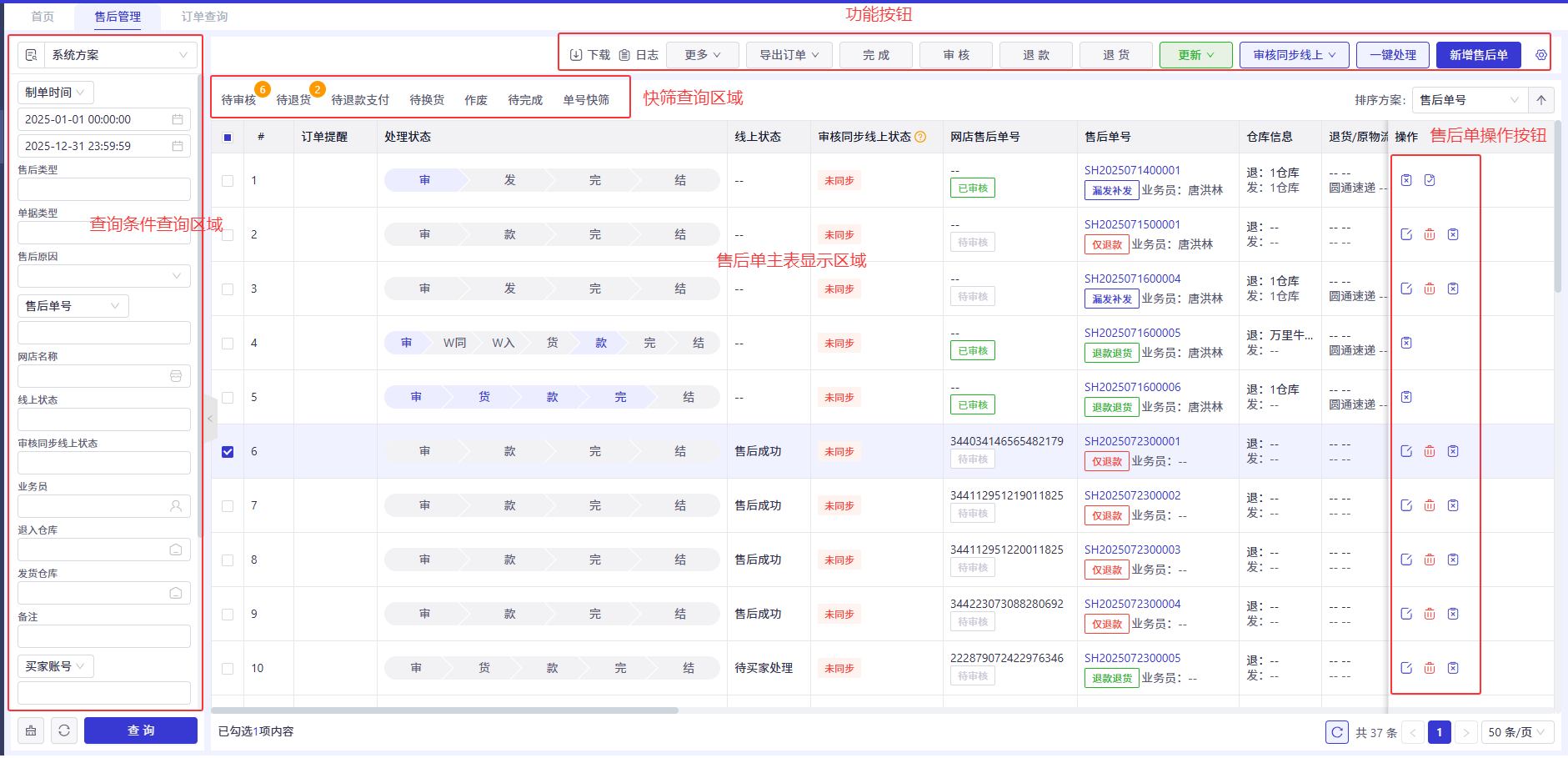1568x758 pixels.
Task: Click the 新增售后单 button
Action: 1478,55
